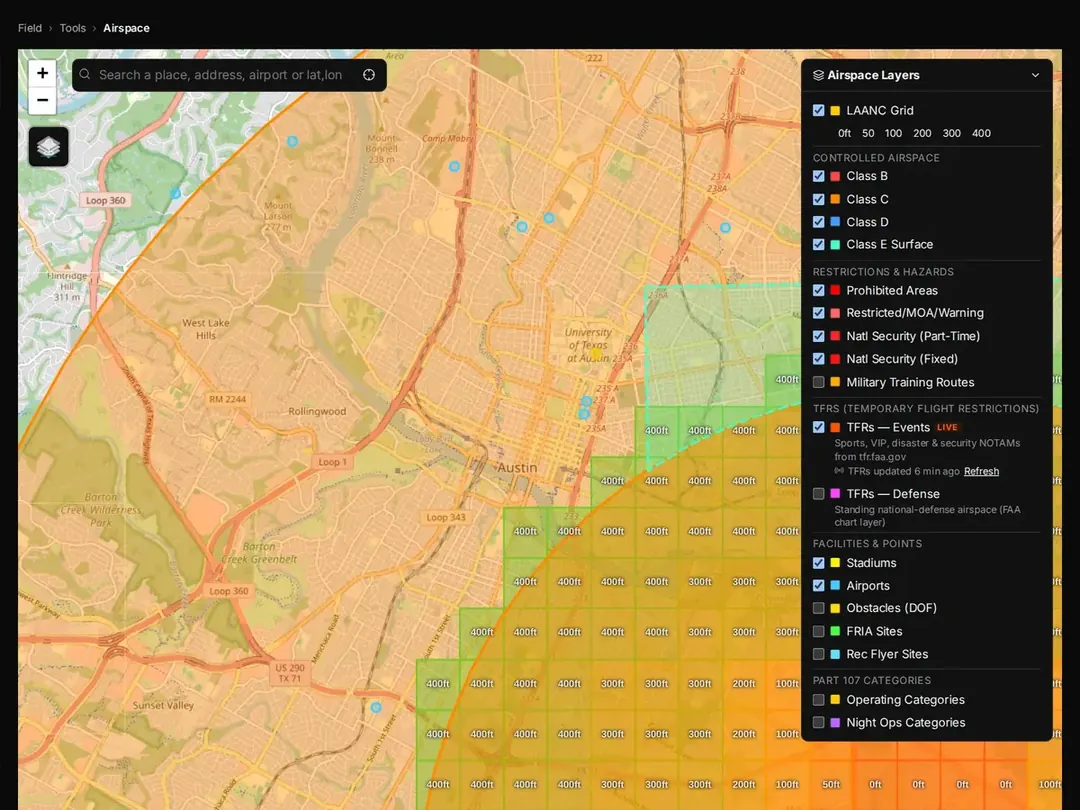Uncheck the Class E Surface layer
Viewport: 1080px width, 810px height.
[818, 245]
